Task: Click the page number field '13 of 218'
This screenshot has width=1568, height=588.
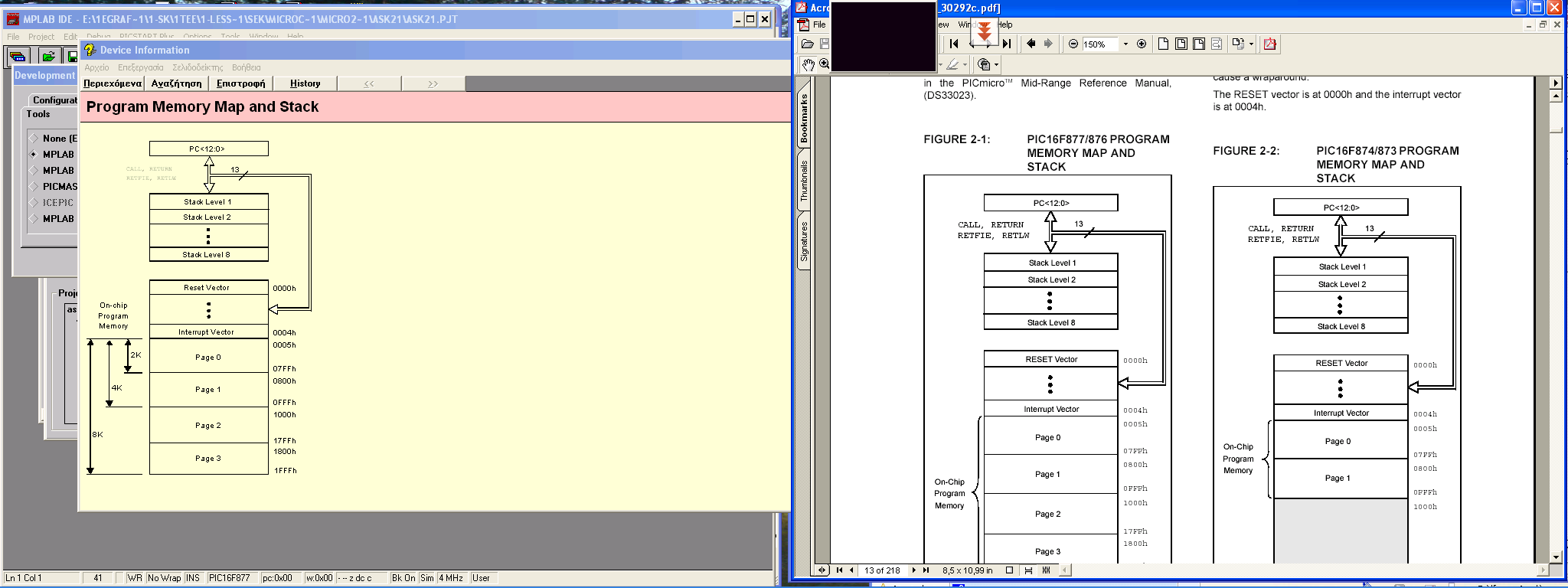Action: [x=882, y=570]
